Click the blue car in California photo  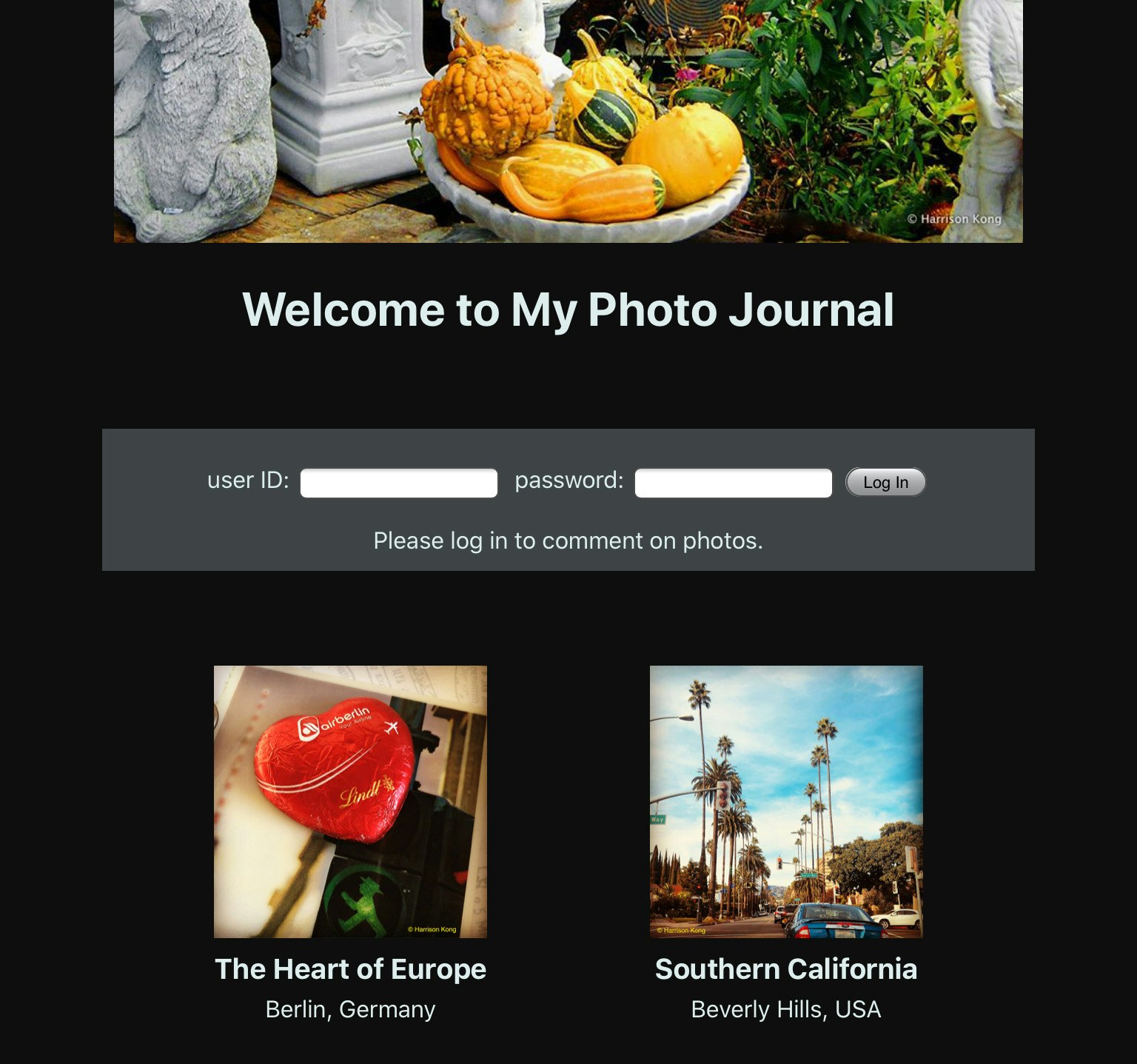833,921
